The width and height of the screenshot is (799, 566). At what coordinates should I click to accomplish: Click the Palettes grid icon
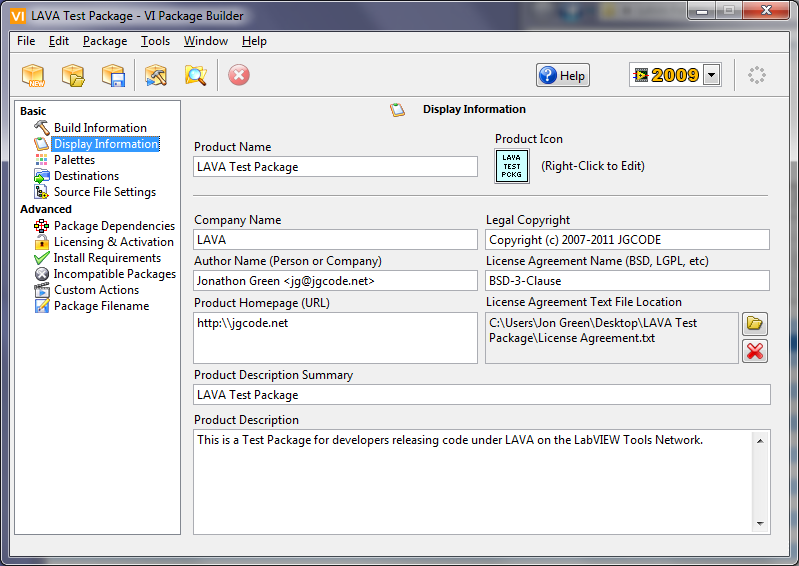coord(42,159)
